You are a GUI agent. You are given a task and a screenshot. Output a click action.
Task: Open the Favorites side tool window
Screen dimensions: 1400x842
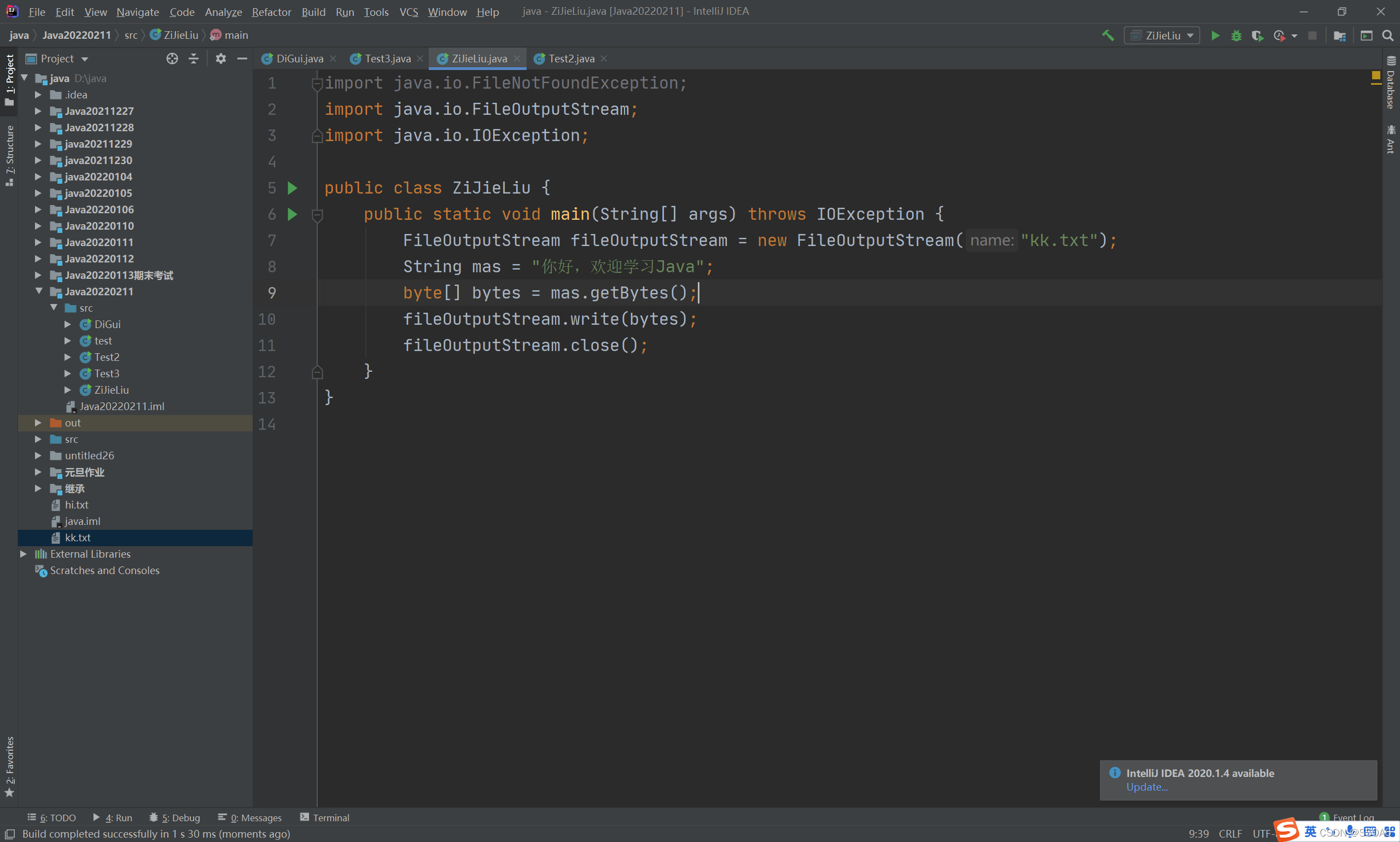click(9, 766)
